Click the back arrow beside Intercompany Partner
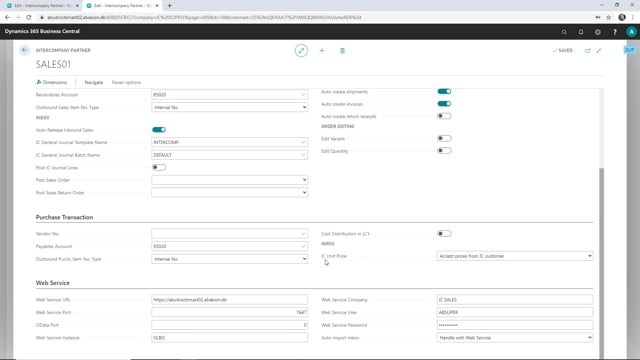640x360 pixels. point(24,50)
